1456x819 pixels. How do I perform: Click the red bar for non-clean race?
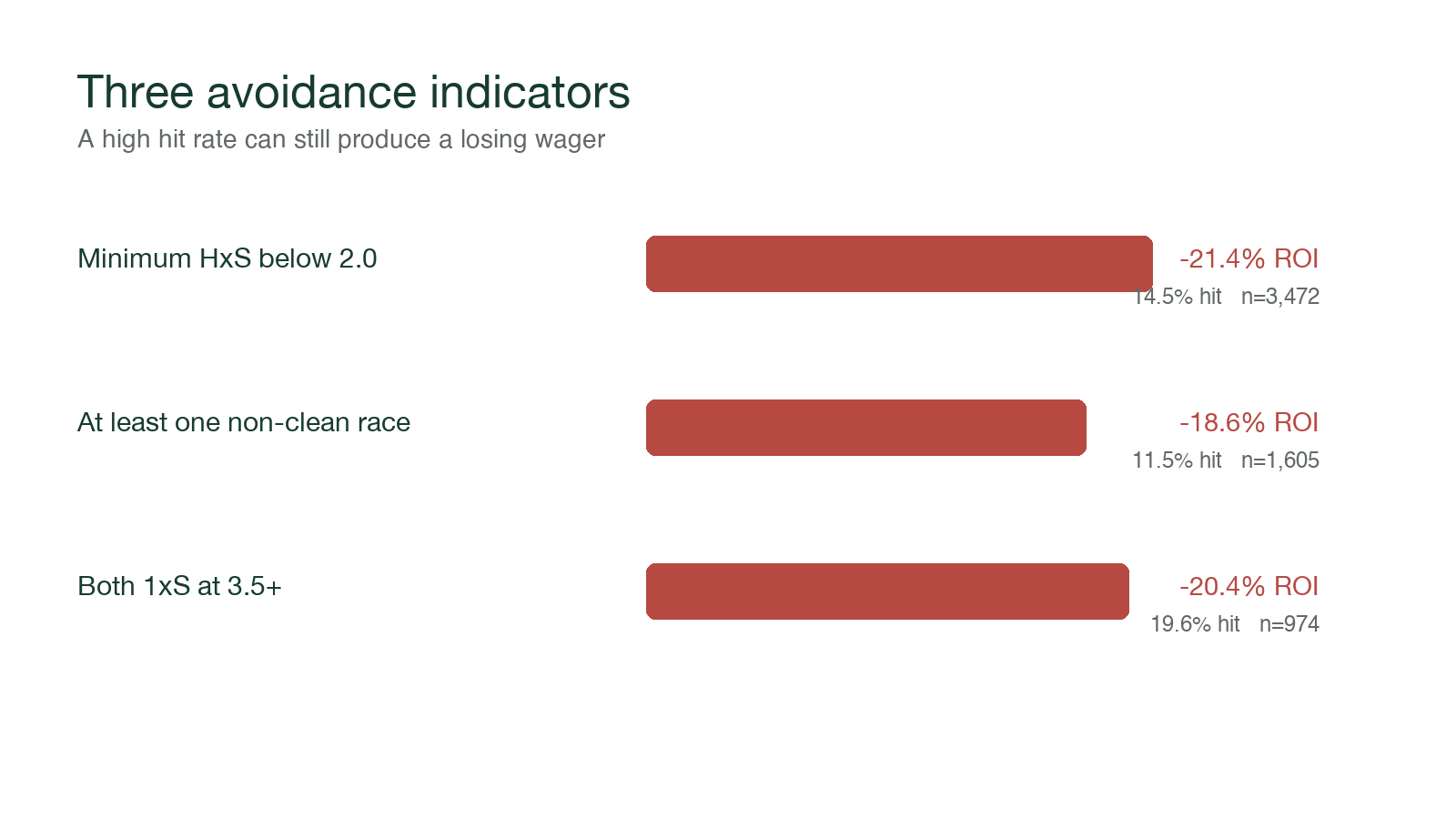[x=866, y=428]
